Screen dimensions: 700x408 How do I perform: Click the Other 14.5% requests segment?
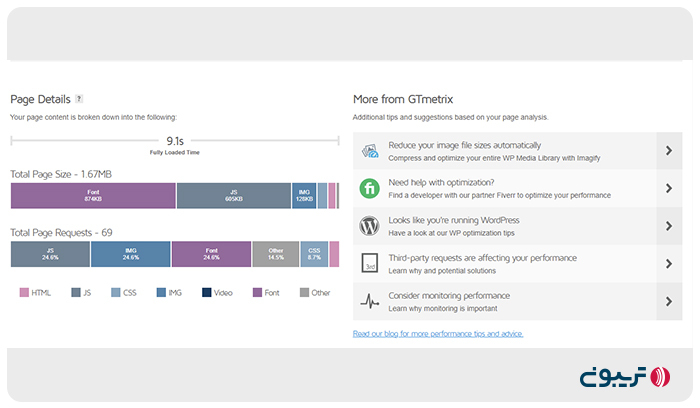(x=275, y=254)
